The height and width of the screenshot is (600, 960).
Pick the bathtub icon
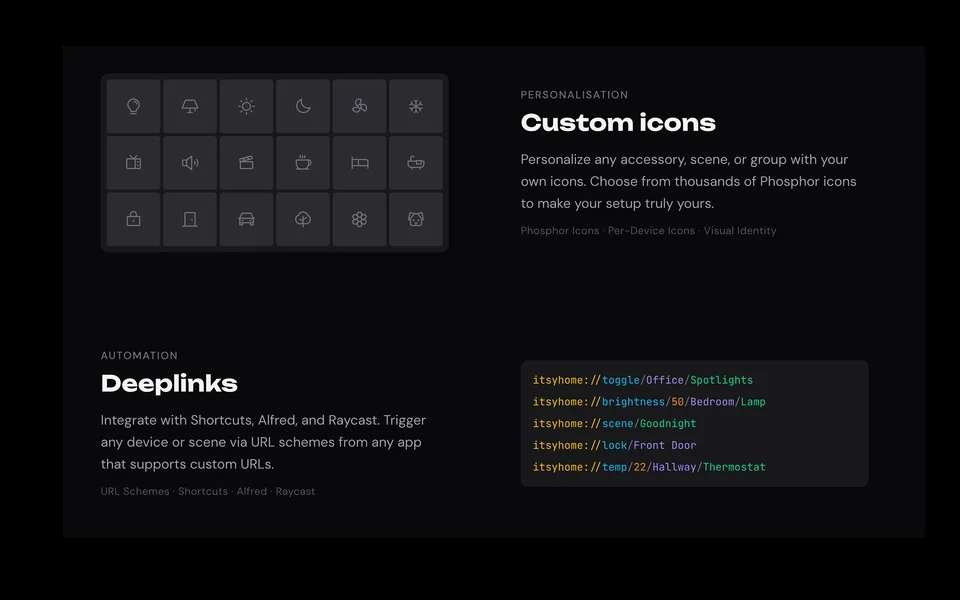(416, 163)
